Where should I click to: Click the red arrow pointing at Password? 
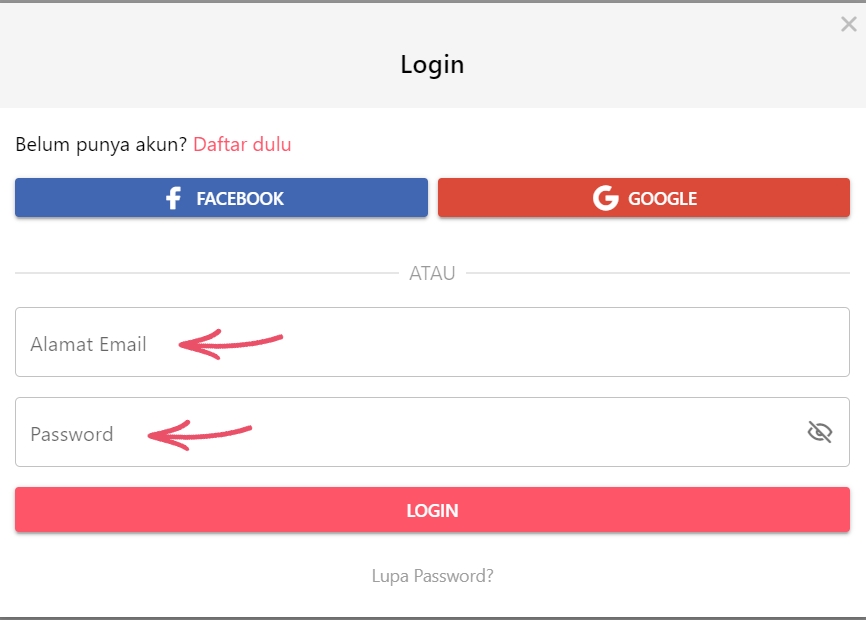tap(200, 435)
